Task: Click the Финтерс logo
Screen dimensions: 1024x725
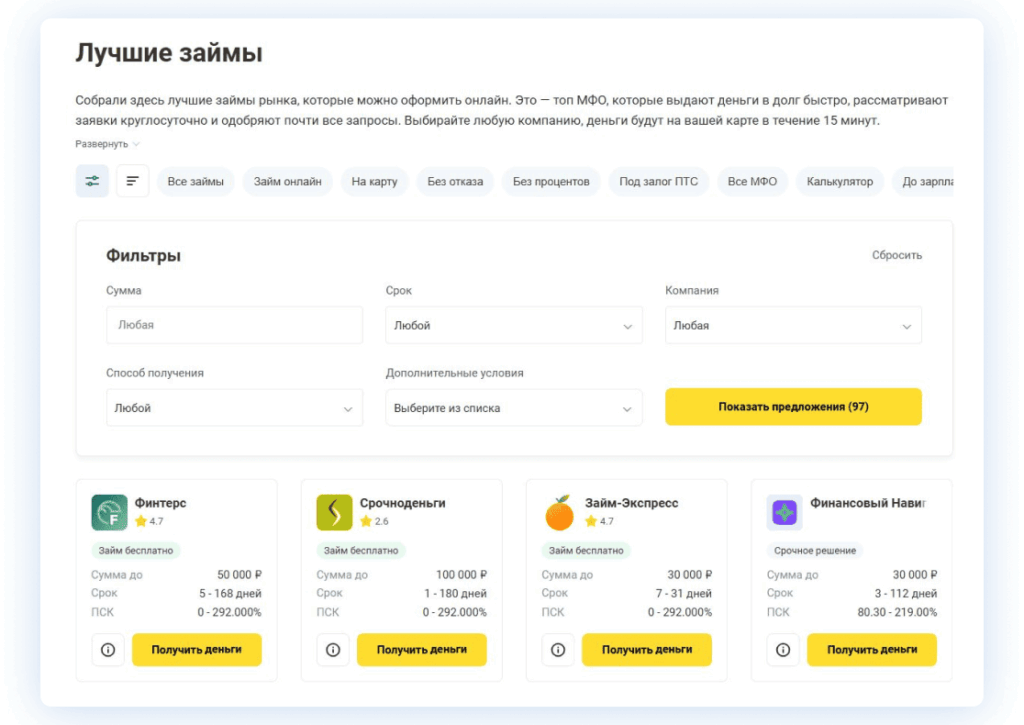Action: (x=109, y=512)
